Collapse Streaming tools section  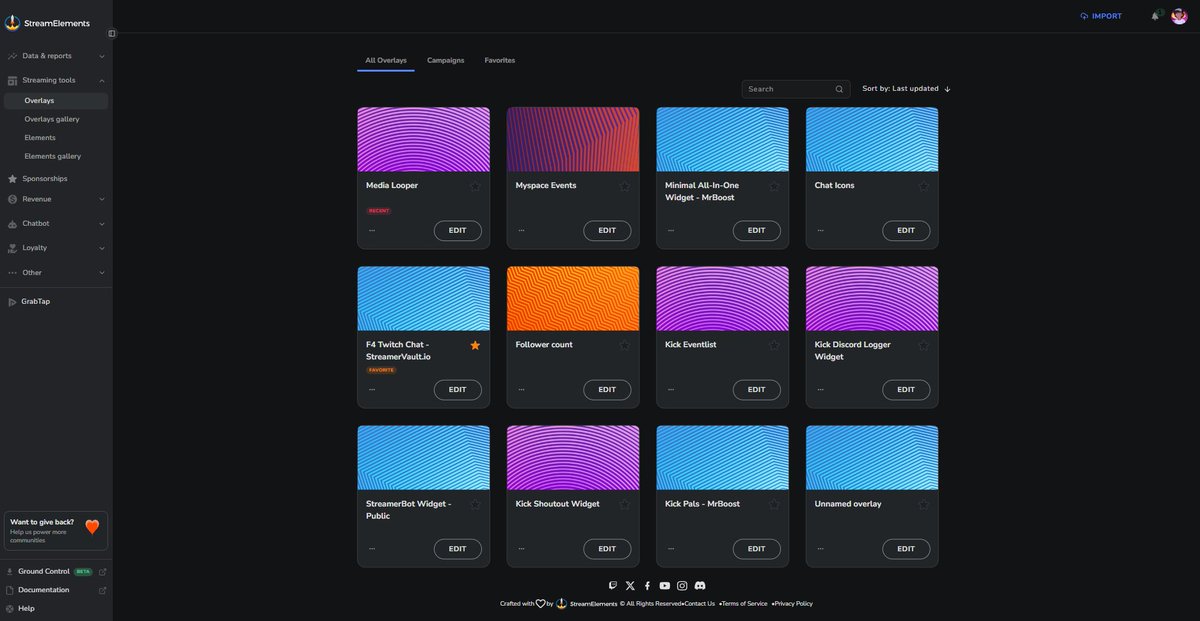click(x=56, y=80)
